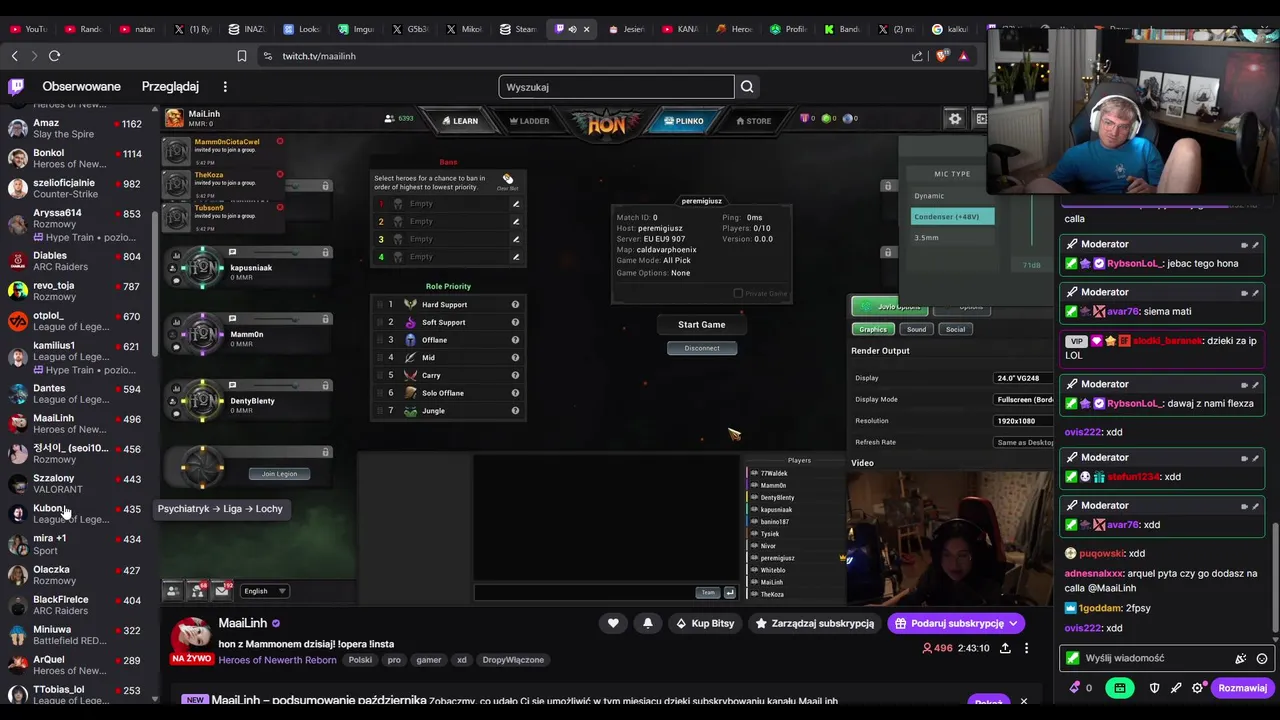Viewport: 1280px width, 720px height.
Task: Open stream options with the three vertical dots
Action: [x=1026, y=648]
